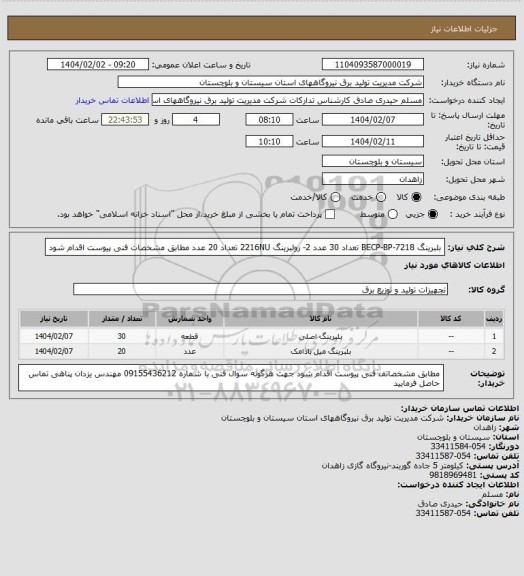Click the goods group field تجهیزات تولید و توزیع برق
The width and height of the screenshot is (524, 576).
click(x=260, y=289)
